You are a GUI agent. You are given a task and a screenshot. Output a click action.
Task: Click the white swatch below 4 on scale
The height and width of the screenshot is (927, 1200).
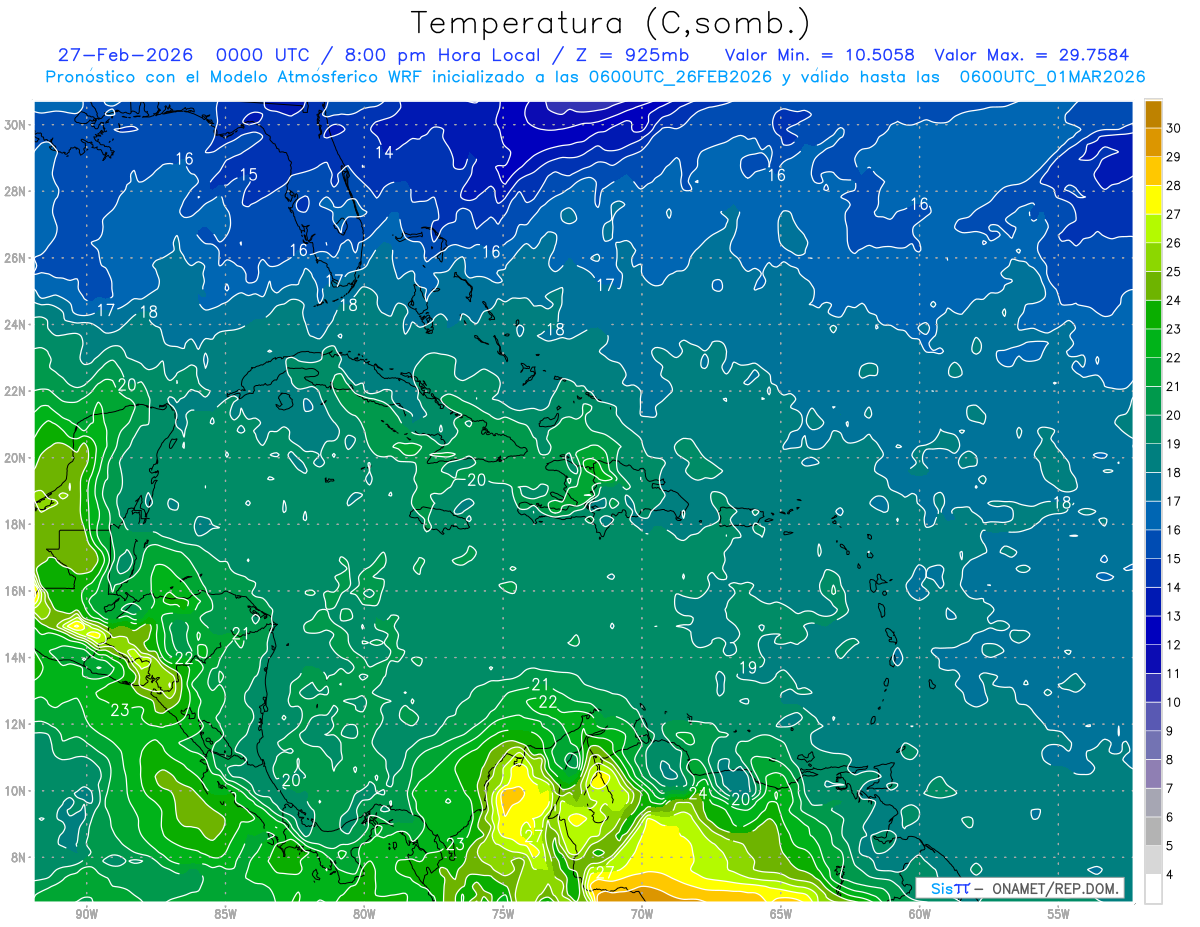point(1153,889)
